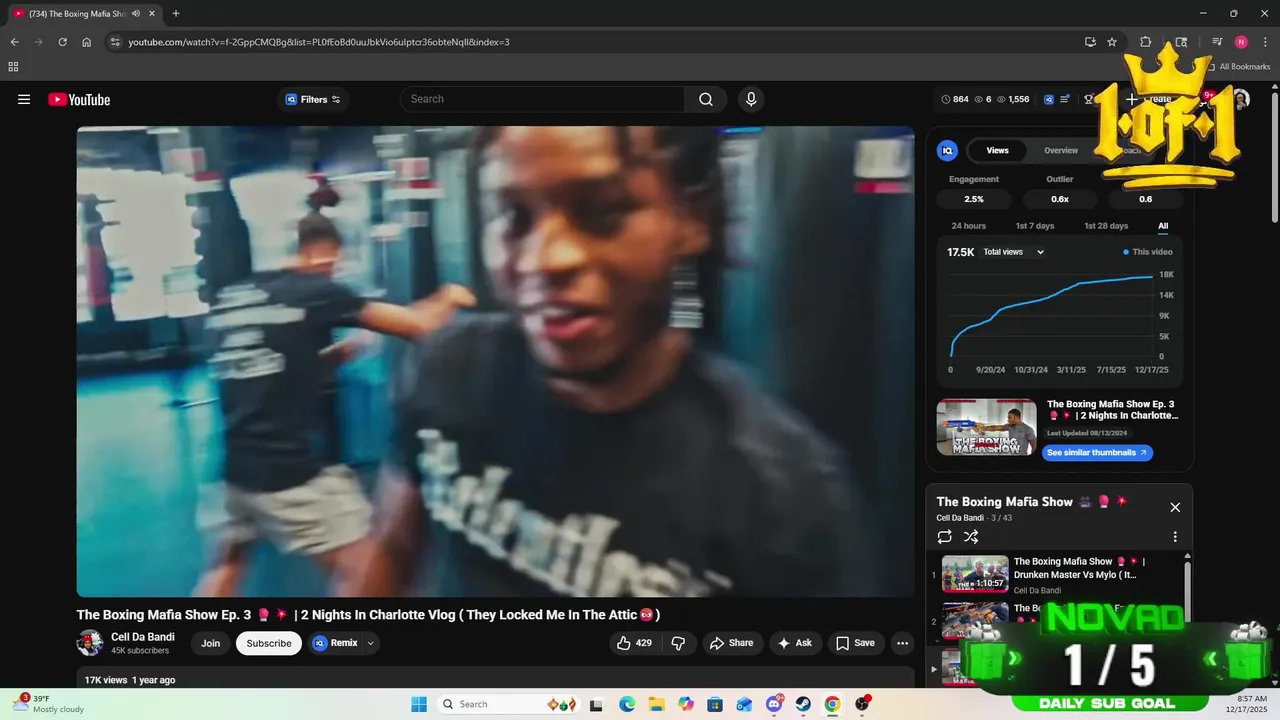Open vidIQ icon in the top bar
The image size is (1280, 720).
(1049, 99)
